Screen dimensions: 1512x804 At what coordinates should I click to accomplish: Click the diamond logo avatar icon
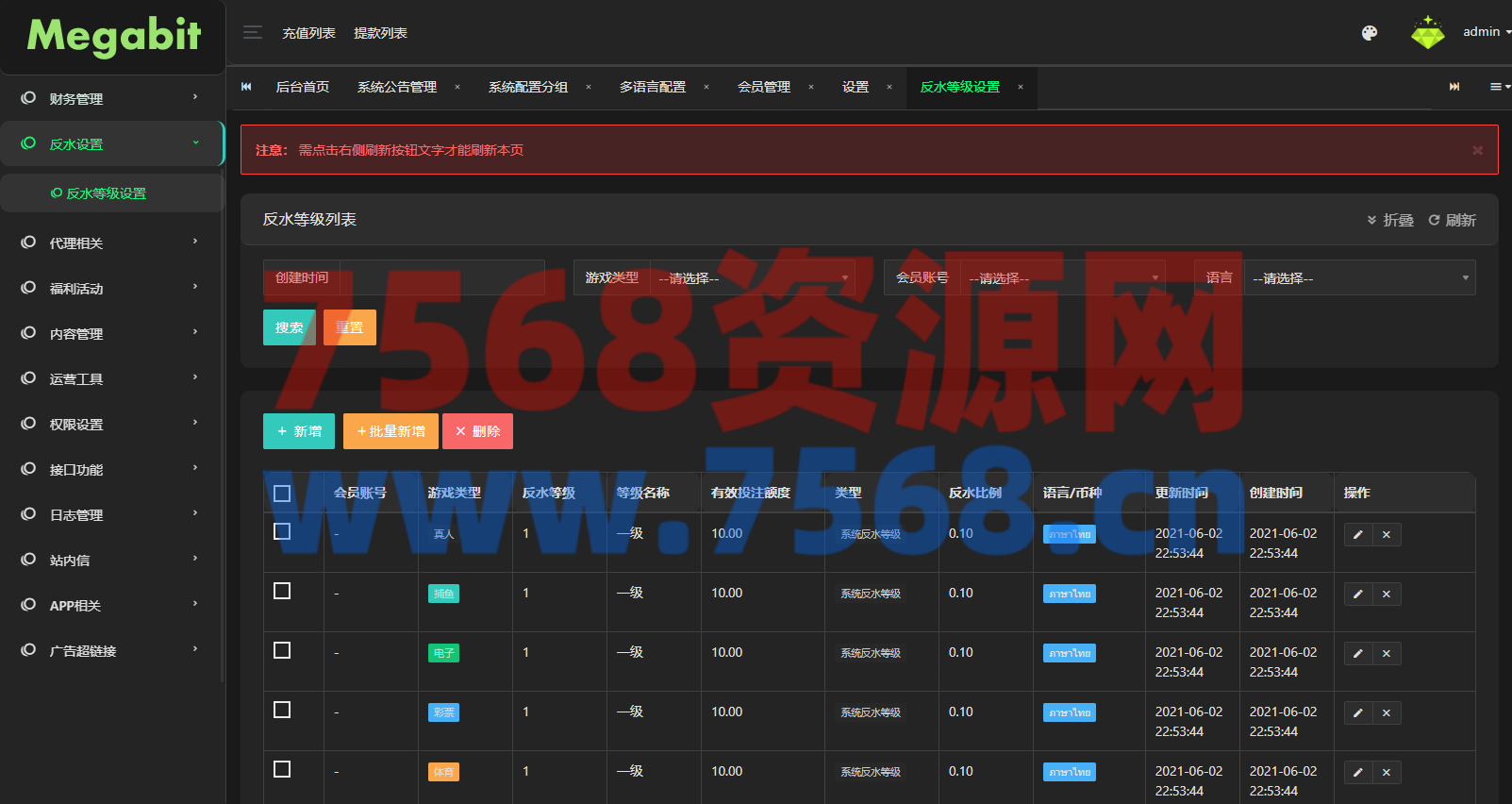coord(1427,33)
